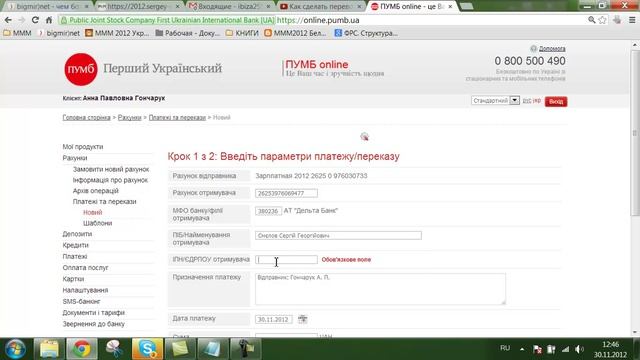Open Skype from the taskbar

point(147,349)
